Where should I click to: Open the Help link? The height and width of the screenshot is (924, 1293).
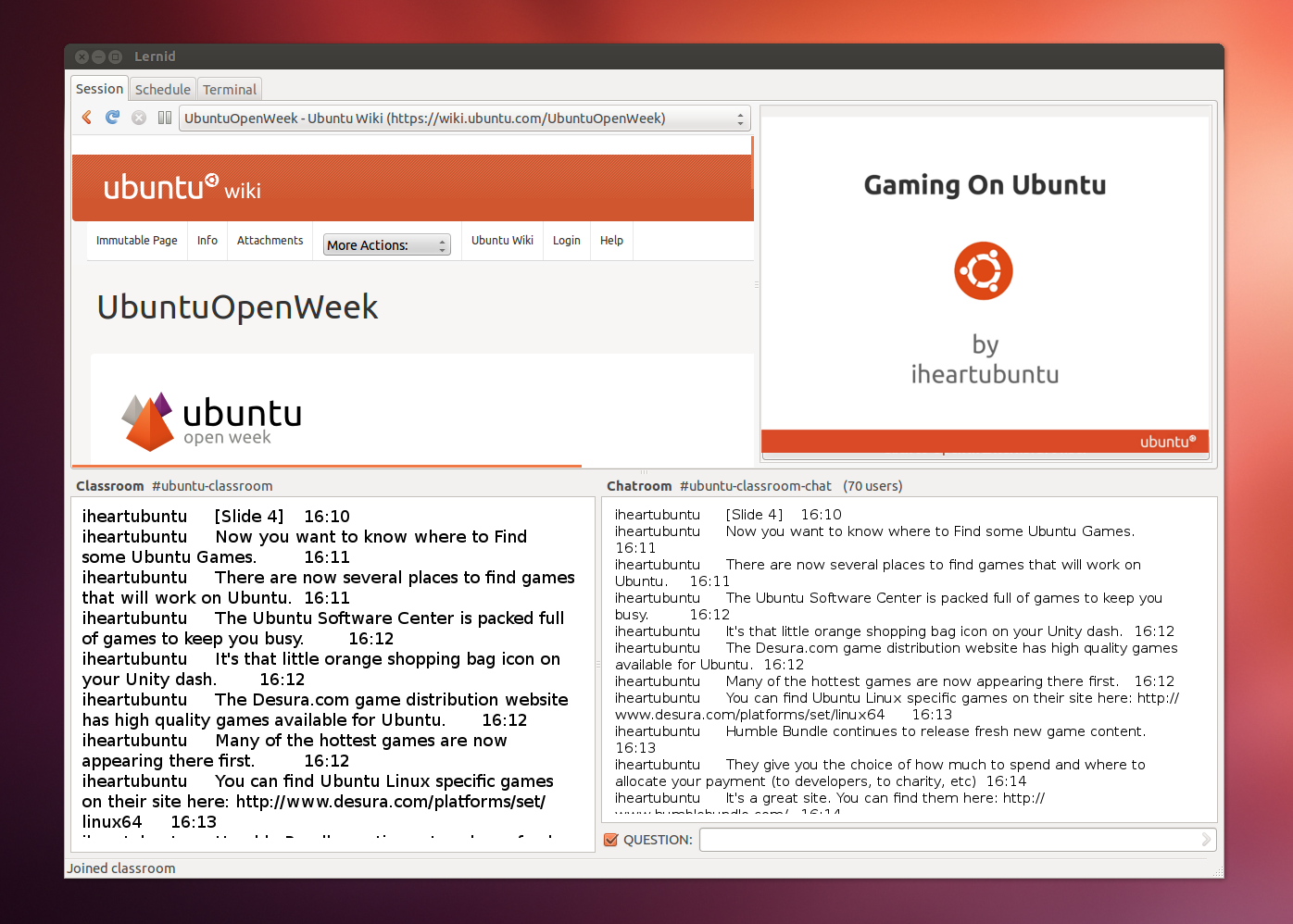click(x=611, y=241)
